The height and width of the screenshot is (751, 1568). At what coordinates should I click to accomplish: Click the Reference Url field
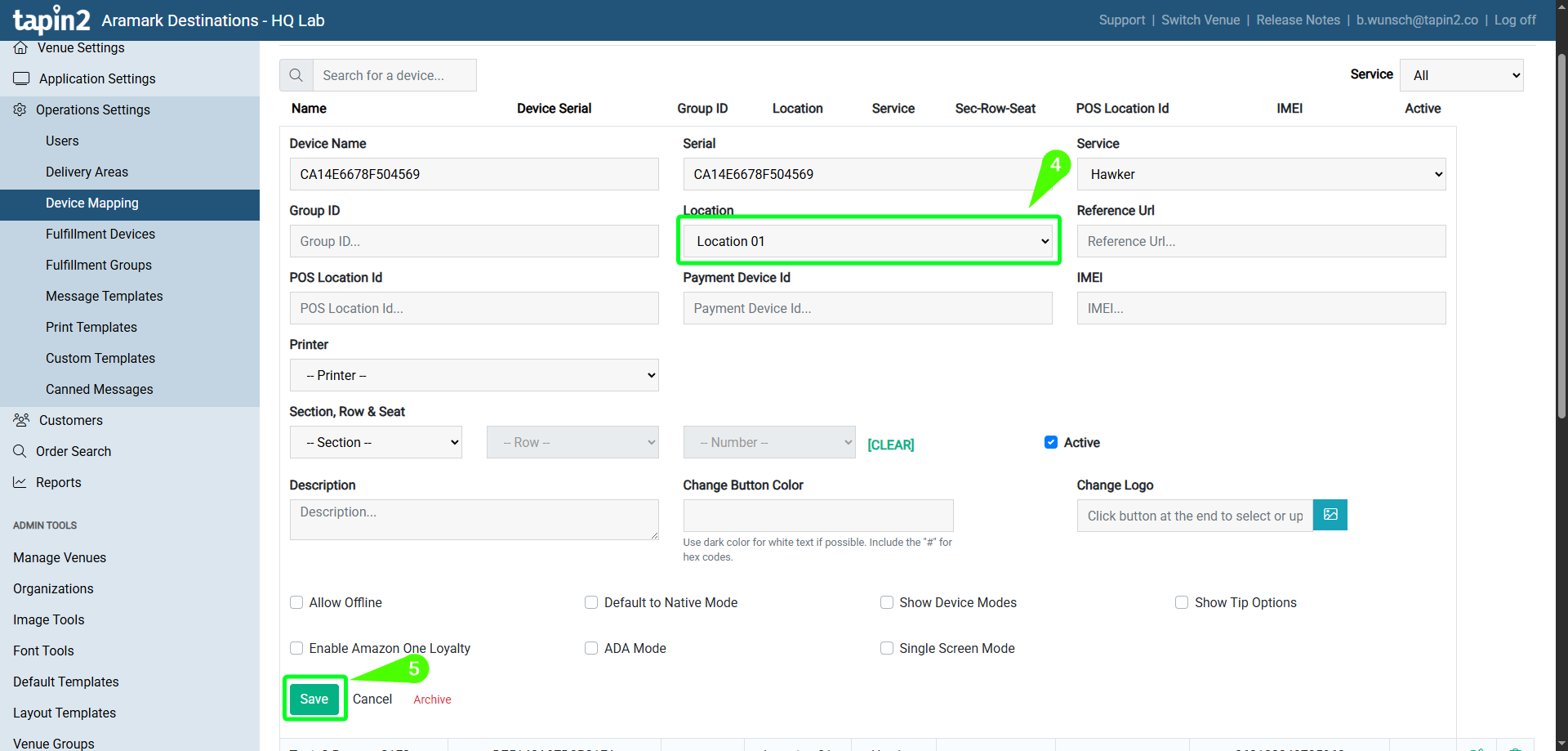click(1261, 241)
